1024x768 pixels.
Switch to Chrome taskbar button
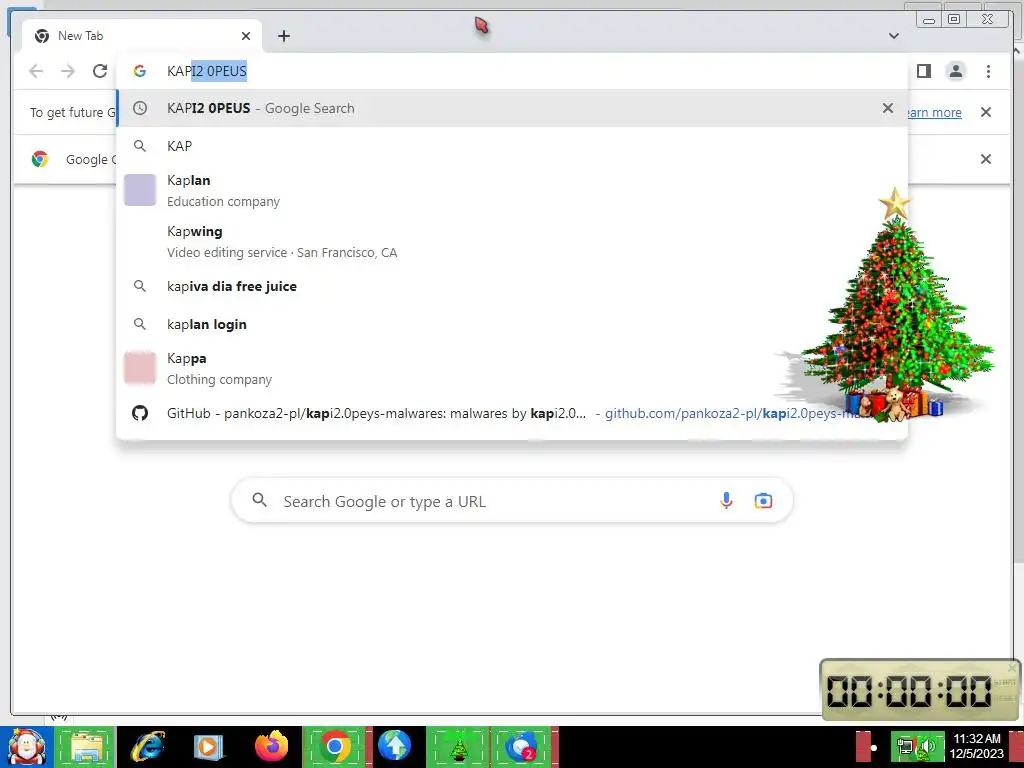335,746
